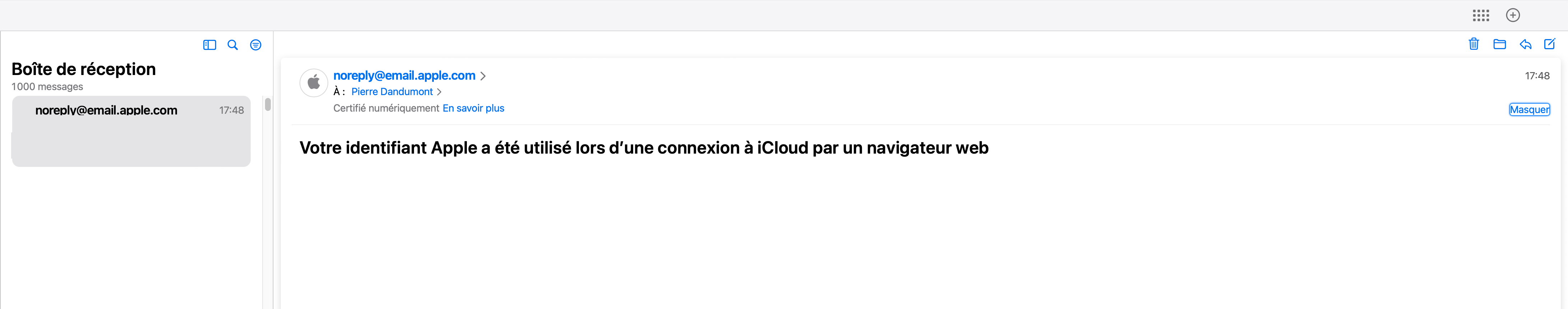Click the email subject line about iCloud
This screenshot has height=309, width=1568.
pyautogui.click(x=643, y=148)
